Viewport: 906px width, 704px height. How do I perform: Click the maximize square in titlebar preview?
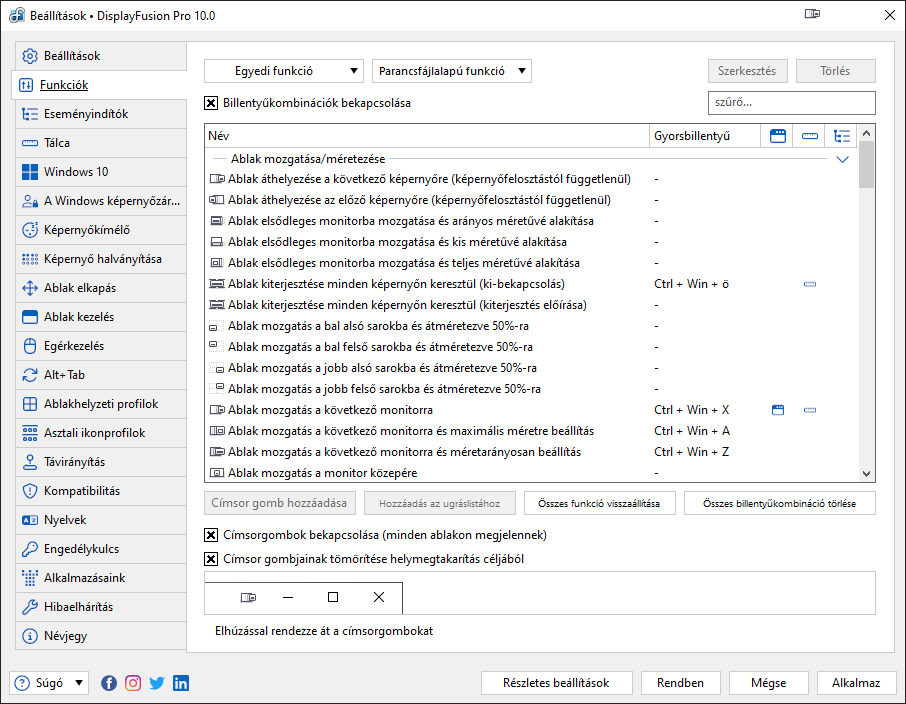click(x=333, y=597)
